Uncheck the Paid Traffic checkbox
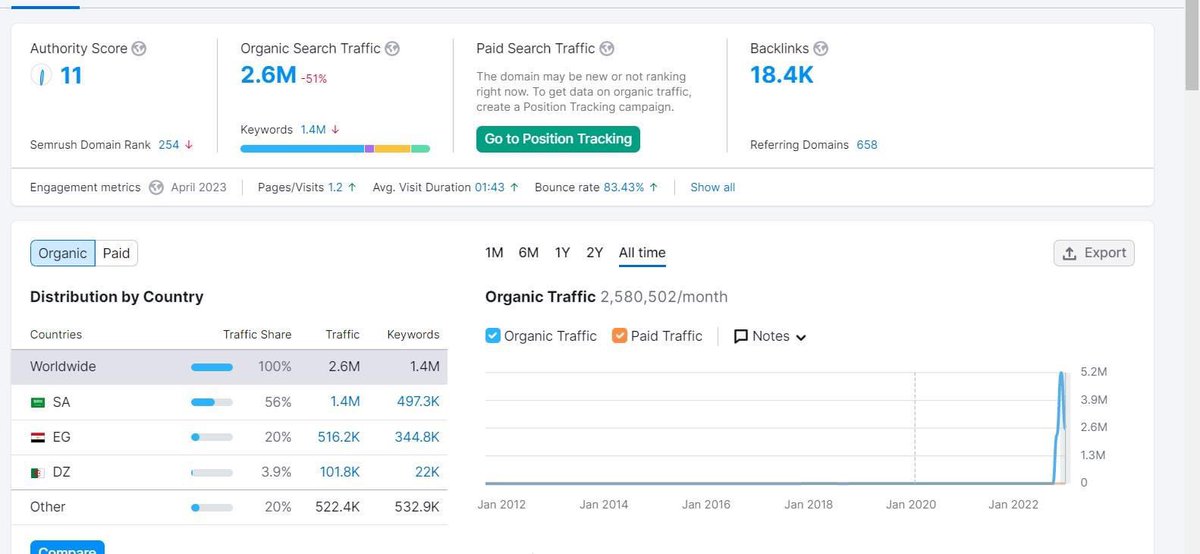 point(619,336)
